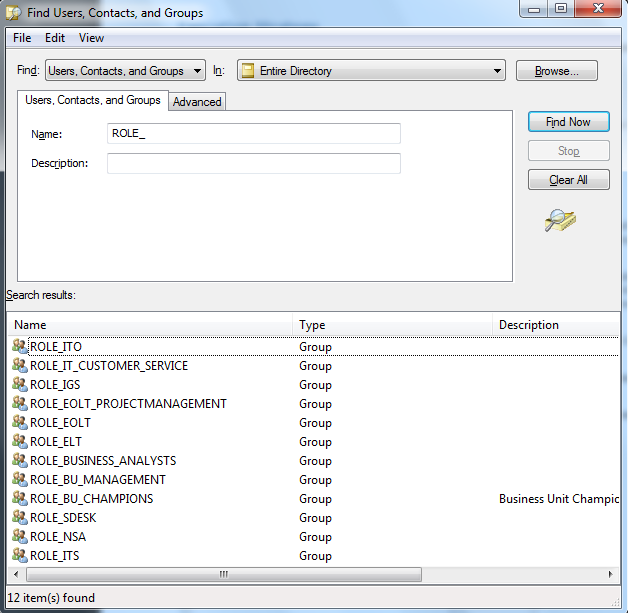The width and height of the screenshot is (628, 613).
Task: Select the ROLE_EOLT result name
Action: click(x=60, y=423)
